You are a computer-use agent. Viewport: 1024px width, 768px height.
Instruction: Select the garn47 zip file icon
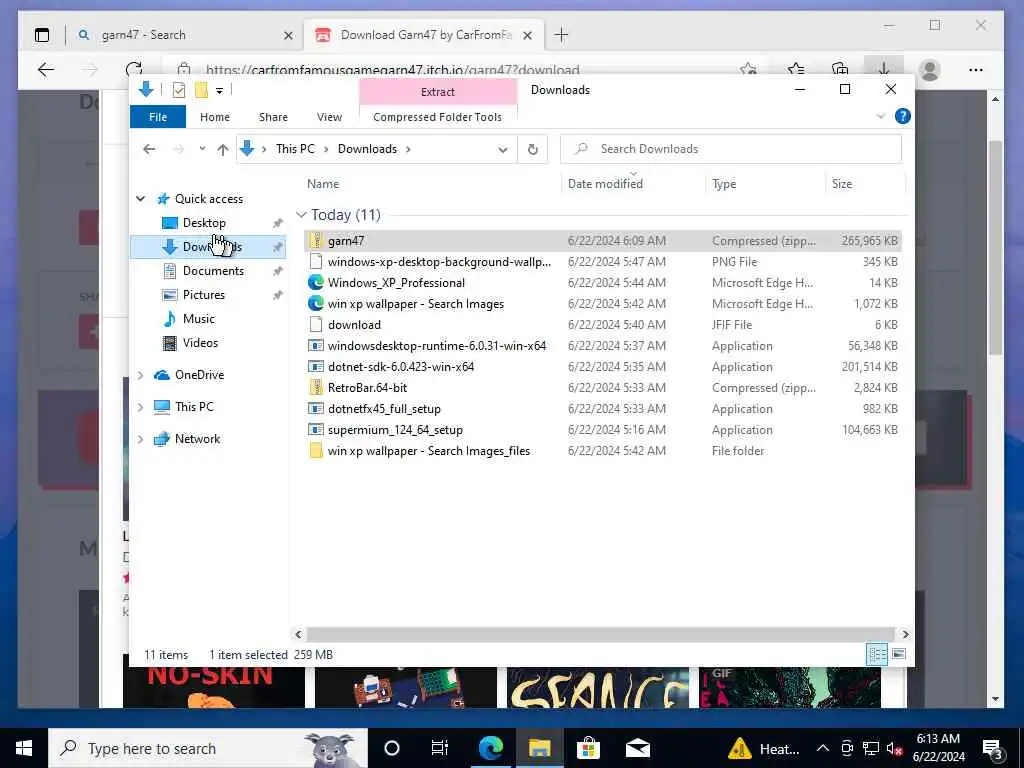316,241
